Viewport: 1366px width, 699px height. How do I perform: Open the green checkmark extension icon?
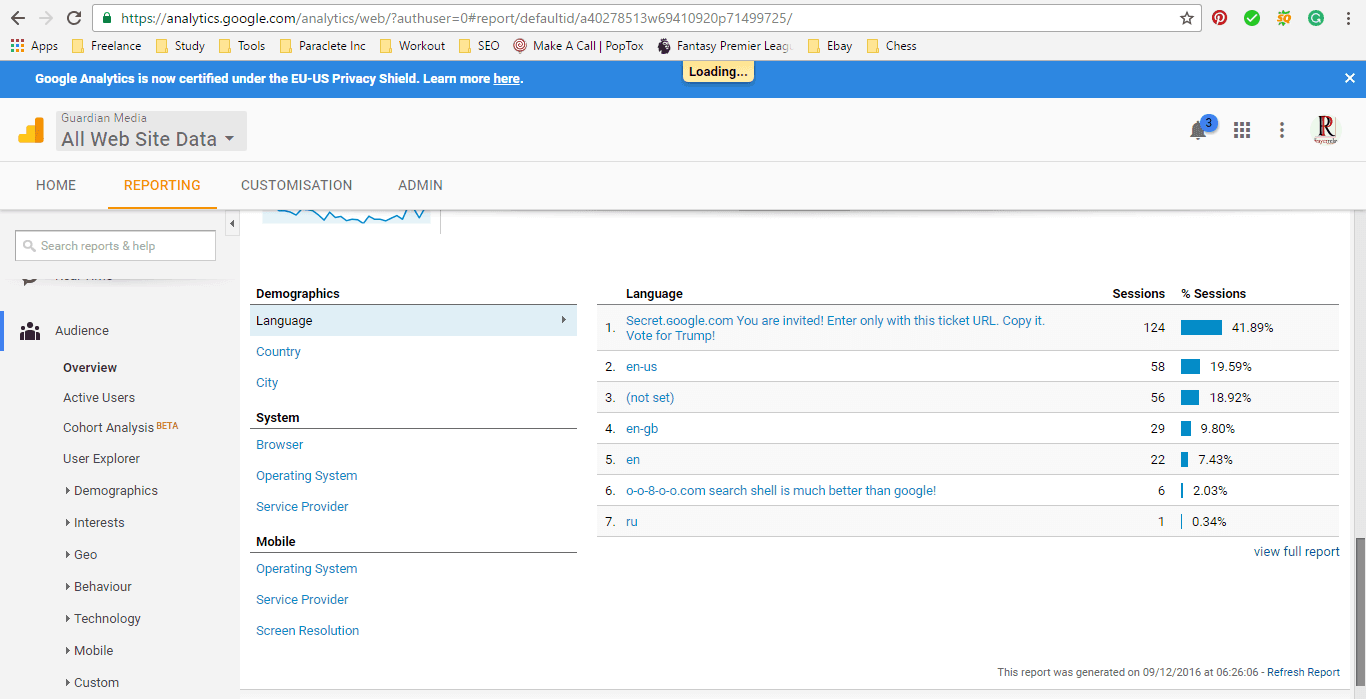coord(1252,18)
